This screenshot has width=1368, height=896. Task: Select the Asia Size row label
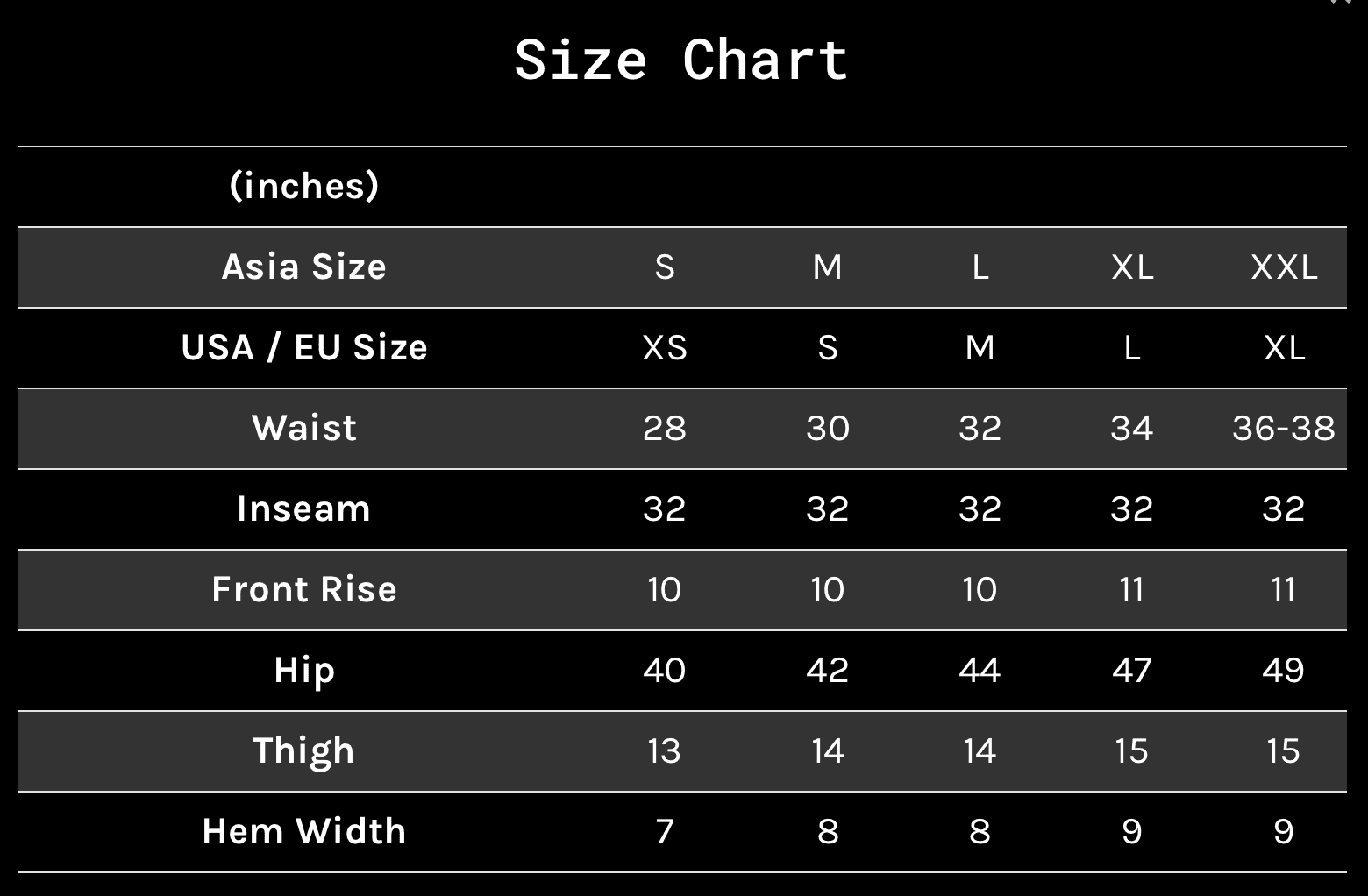pyautogui.click(x=304, y=267)
